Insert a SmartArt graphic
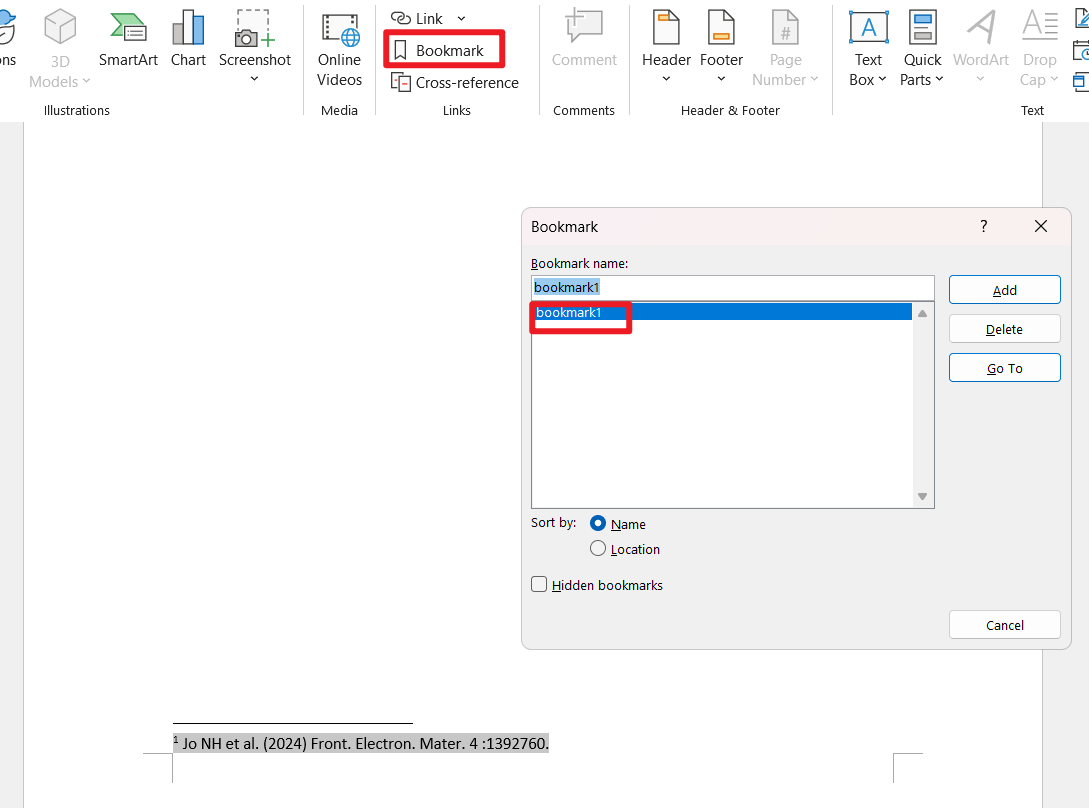This screenshot has height=808, width=1089. 128,39
